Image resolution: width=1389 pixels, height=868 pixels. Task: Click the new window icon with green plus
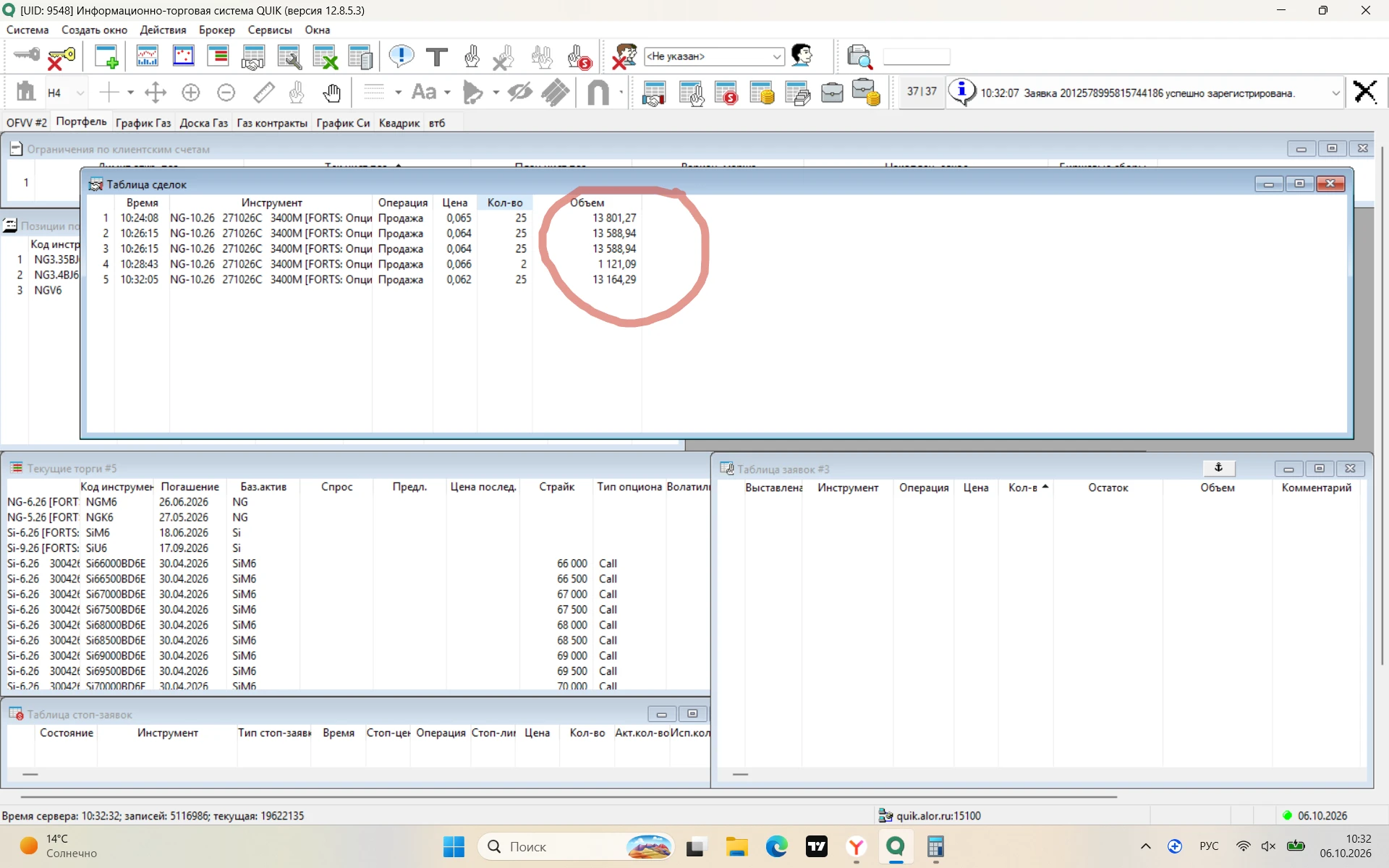[106, 56]
